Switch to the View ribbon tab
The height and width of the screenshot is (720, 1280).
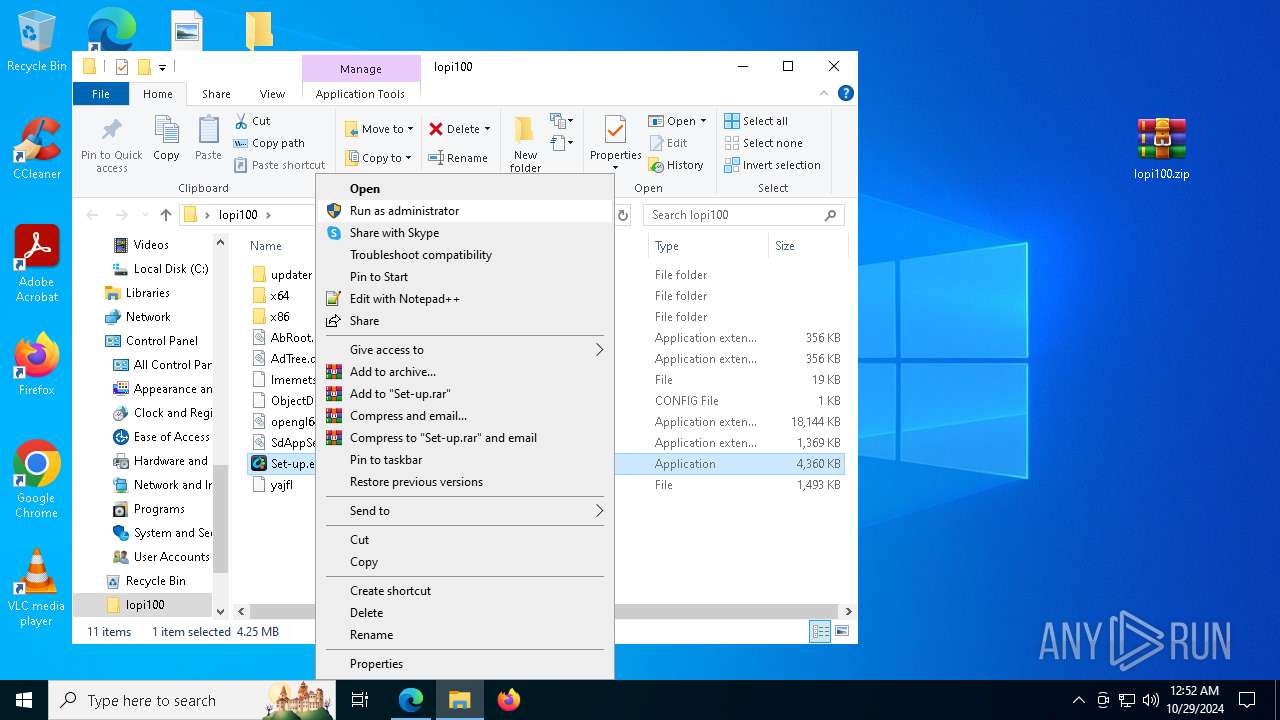pyautogui.click(x=272, y=94)
